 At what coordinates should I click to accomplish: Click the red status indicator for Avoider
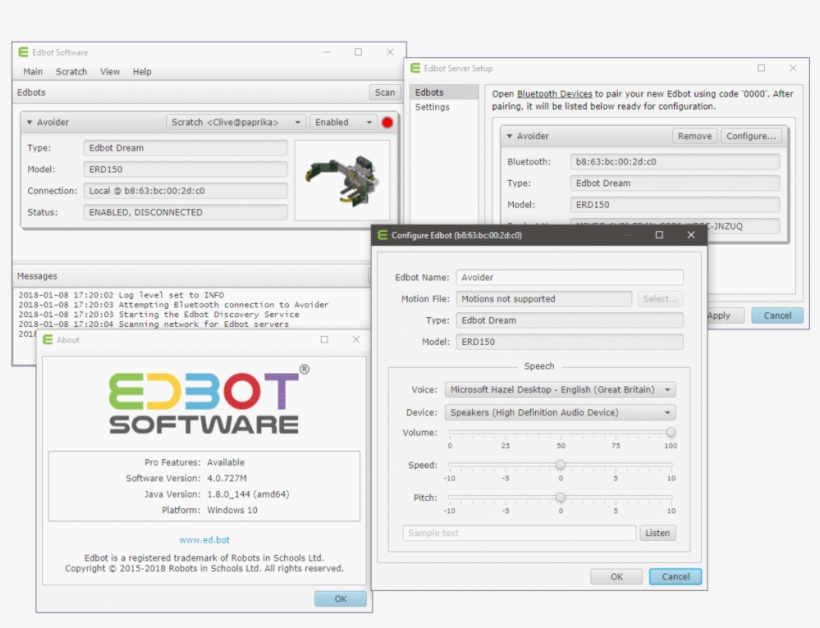click(x=387, y=122)
